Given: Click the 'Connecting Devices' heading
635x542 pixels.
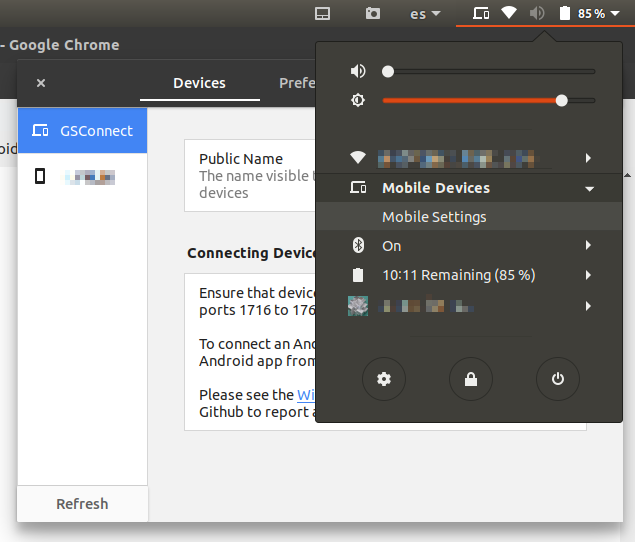Looking at the screenshot, I should 251,253.
